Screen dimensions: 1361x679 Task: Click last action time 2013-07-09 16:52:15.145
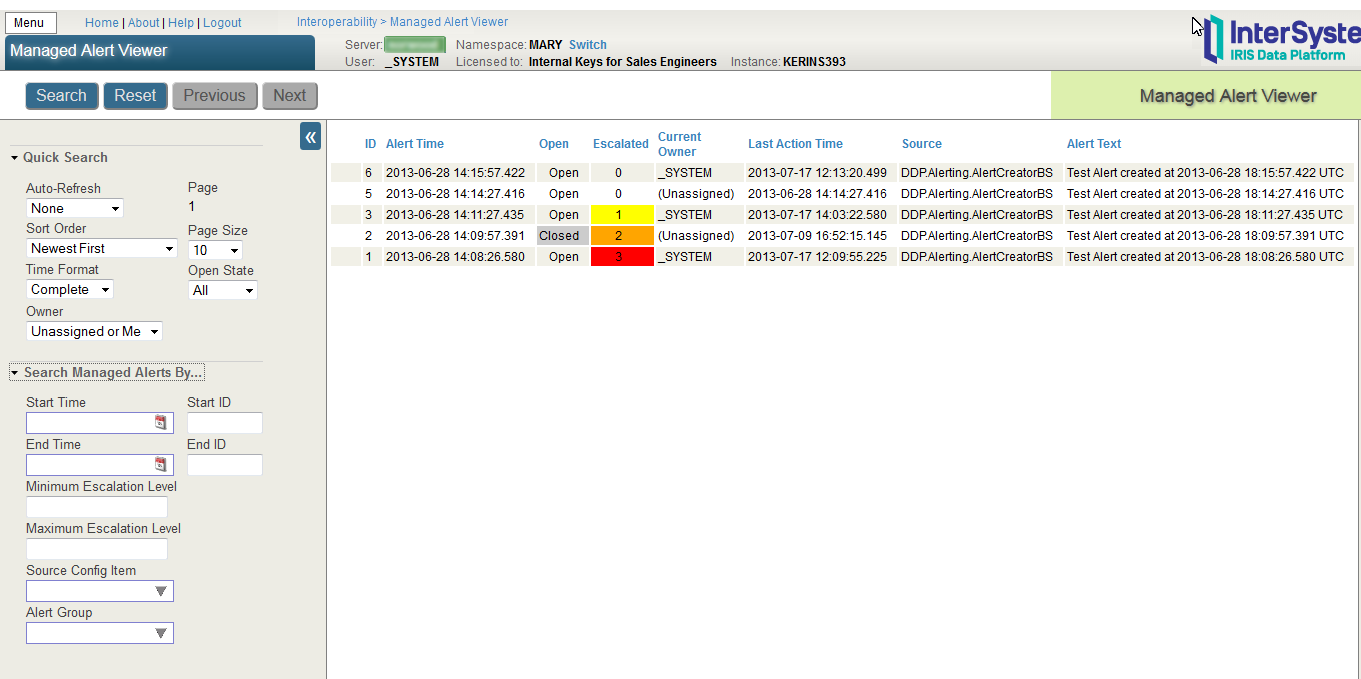pyautogui.click(x=817, y=236)
